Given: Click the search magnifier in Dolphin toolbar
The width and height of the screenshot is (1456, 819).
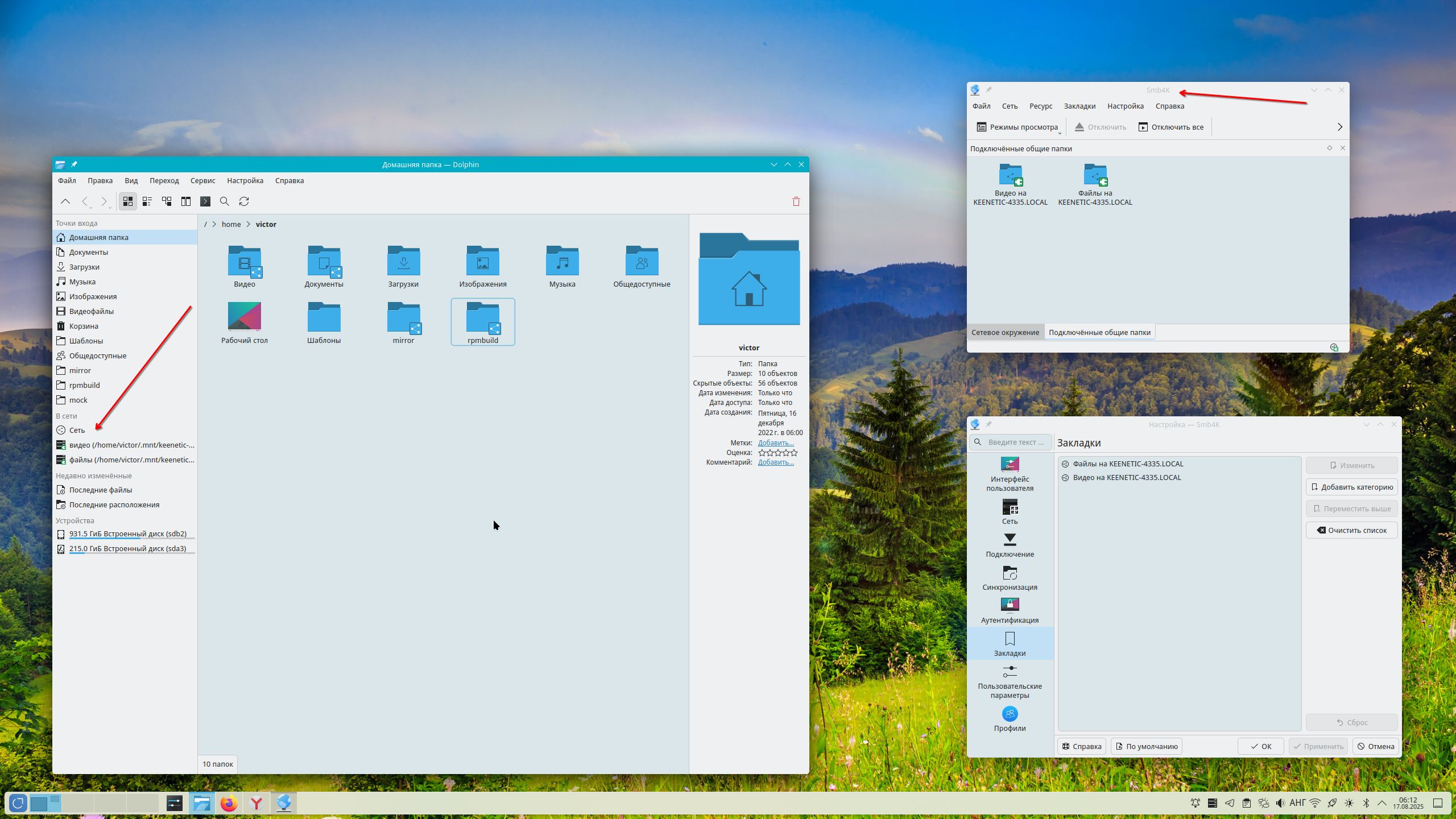Looking at the screenshot, I should (x=225, y=201).
